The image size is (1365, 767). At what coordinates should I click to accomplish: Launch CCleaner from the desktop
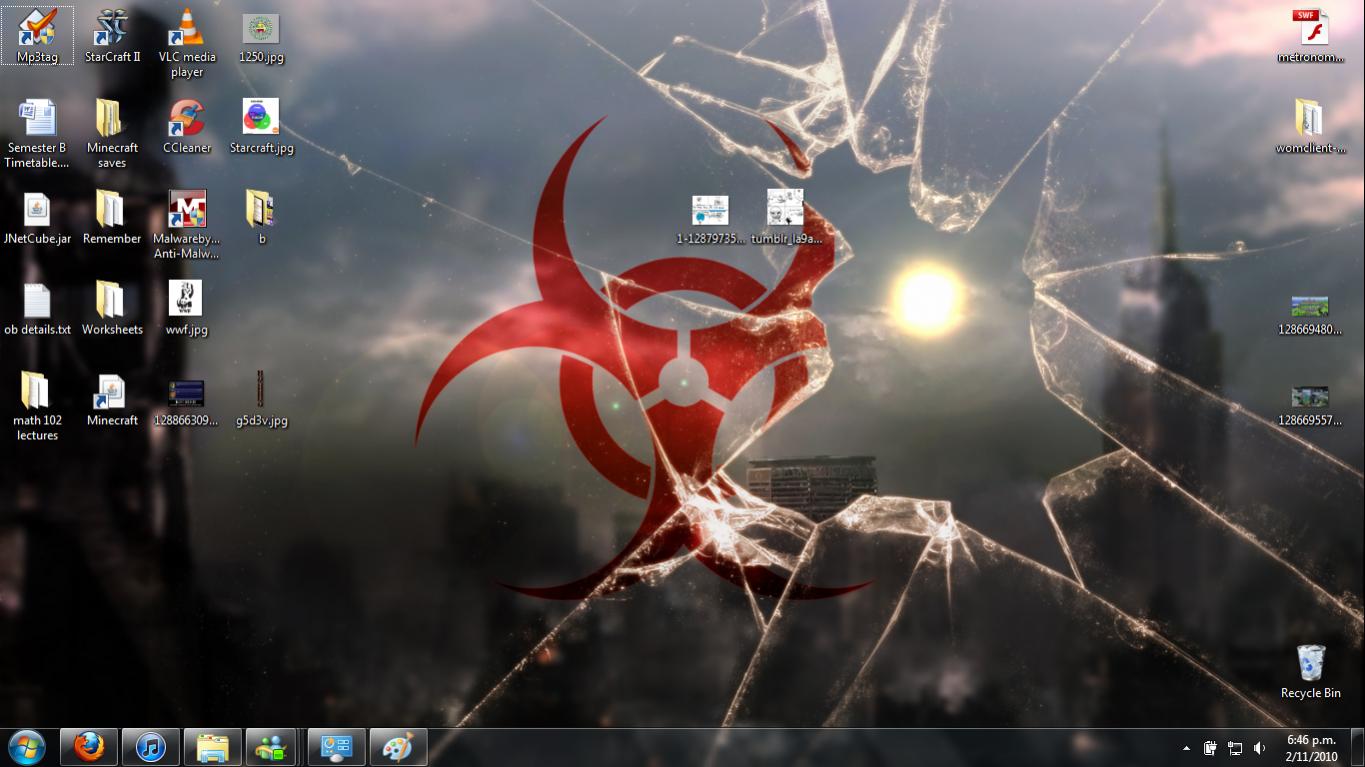pos(187,127)
